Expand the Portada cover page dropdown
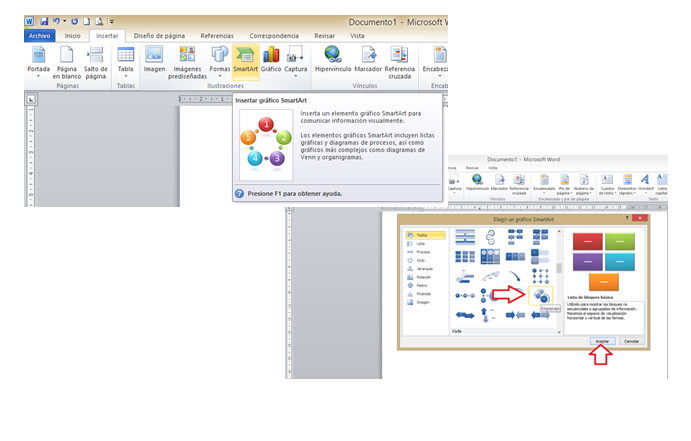The width and height of the screenshot is (691, 441). pyautogui.click(x=38, y=61)
